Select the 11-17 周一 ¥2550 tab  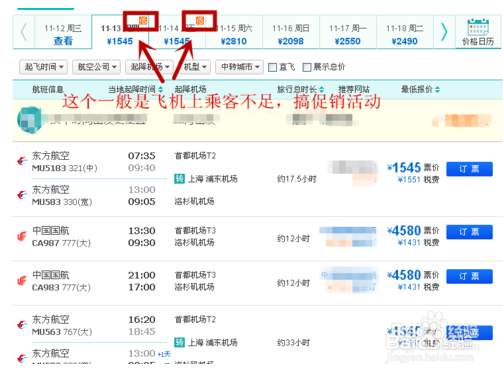coord(348,32)
